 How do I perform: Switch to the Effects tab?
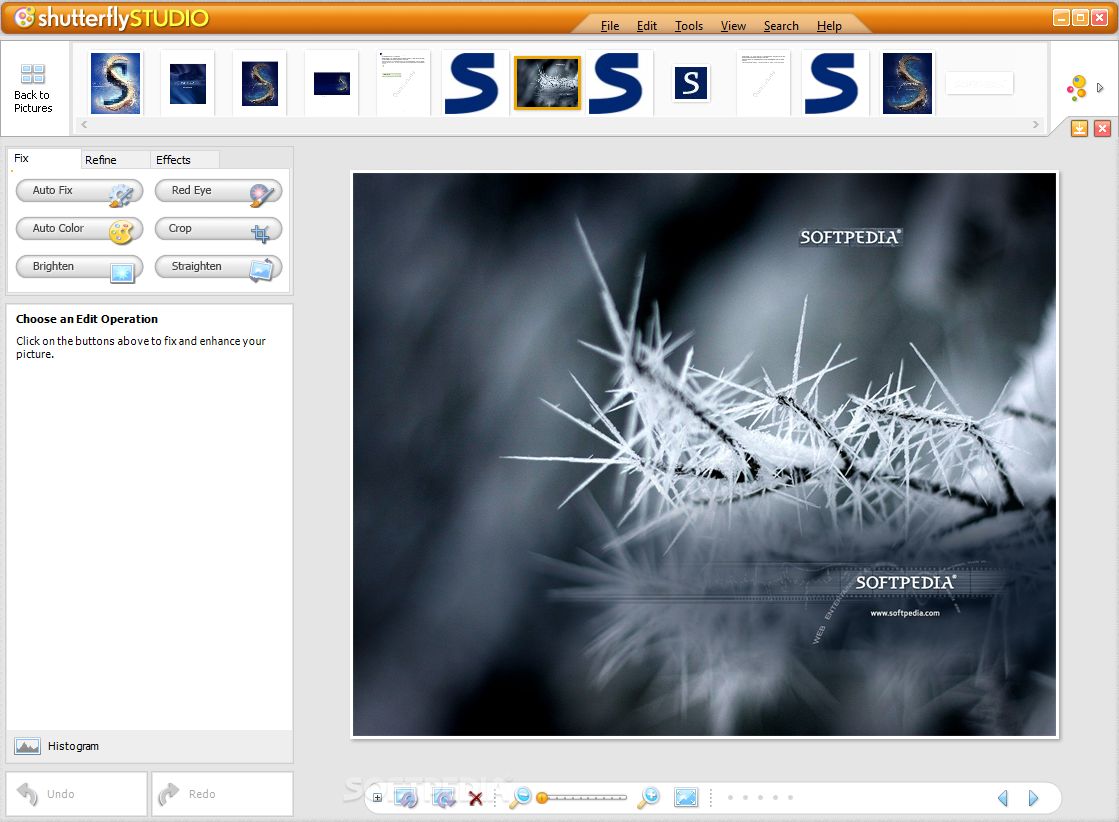click(184, 160)
